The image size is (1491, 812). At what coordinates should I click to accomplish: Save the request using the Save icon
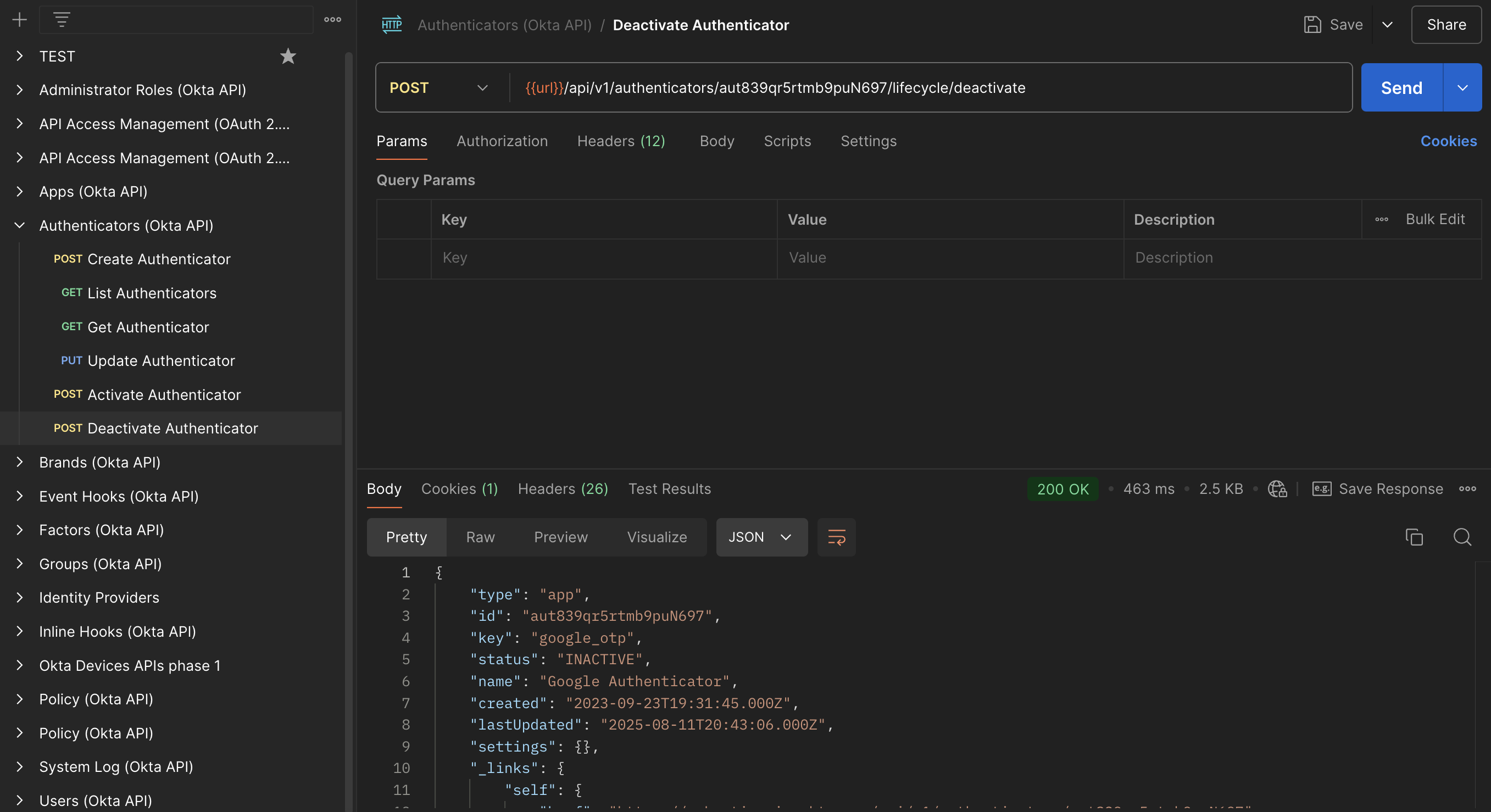click(x=1312, y=25)
